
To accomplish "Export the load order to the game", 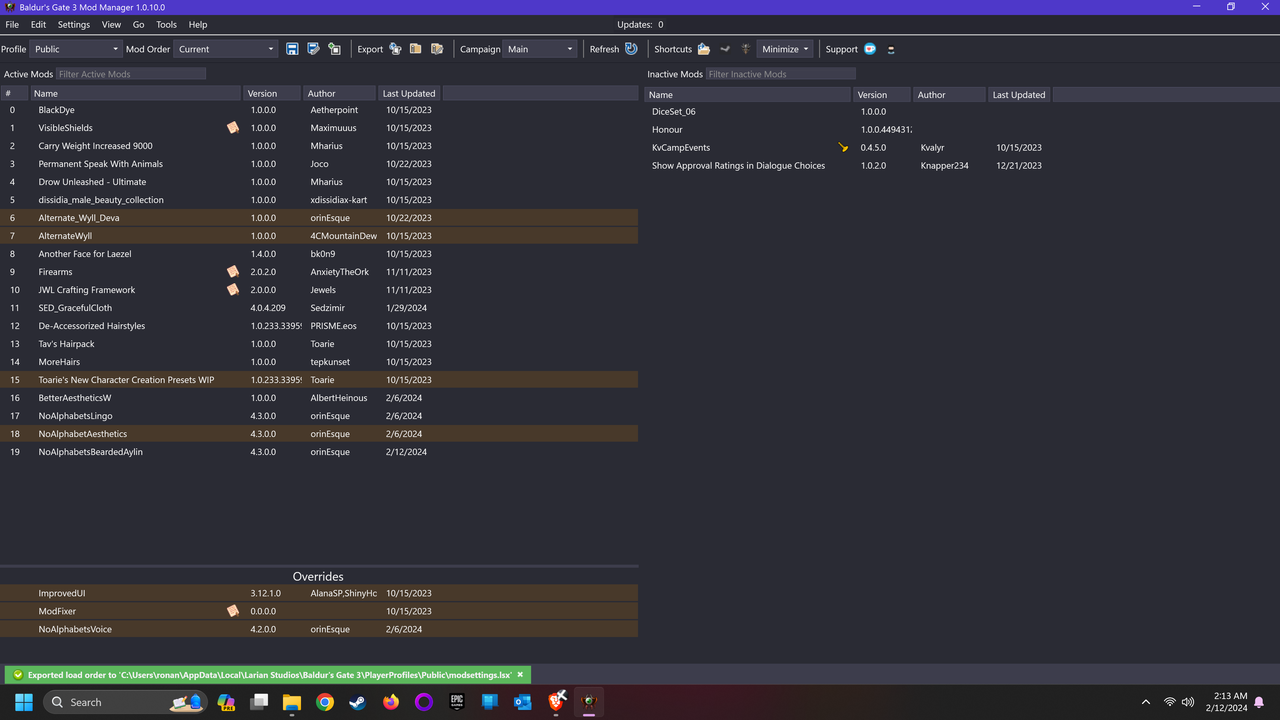I will (395, 48).
